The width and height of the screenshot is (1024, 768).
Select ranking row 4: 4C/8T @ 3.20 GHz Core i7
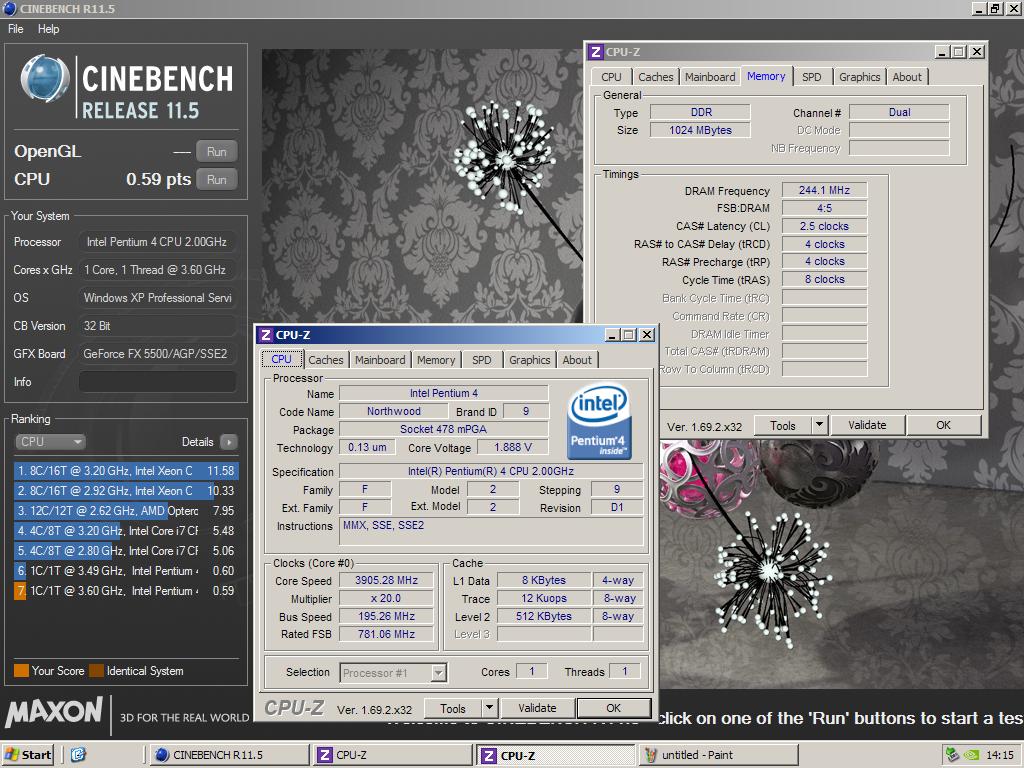126,531
